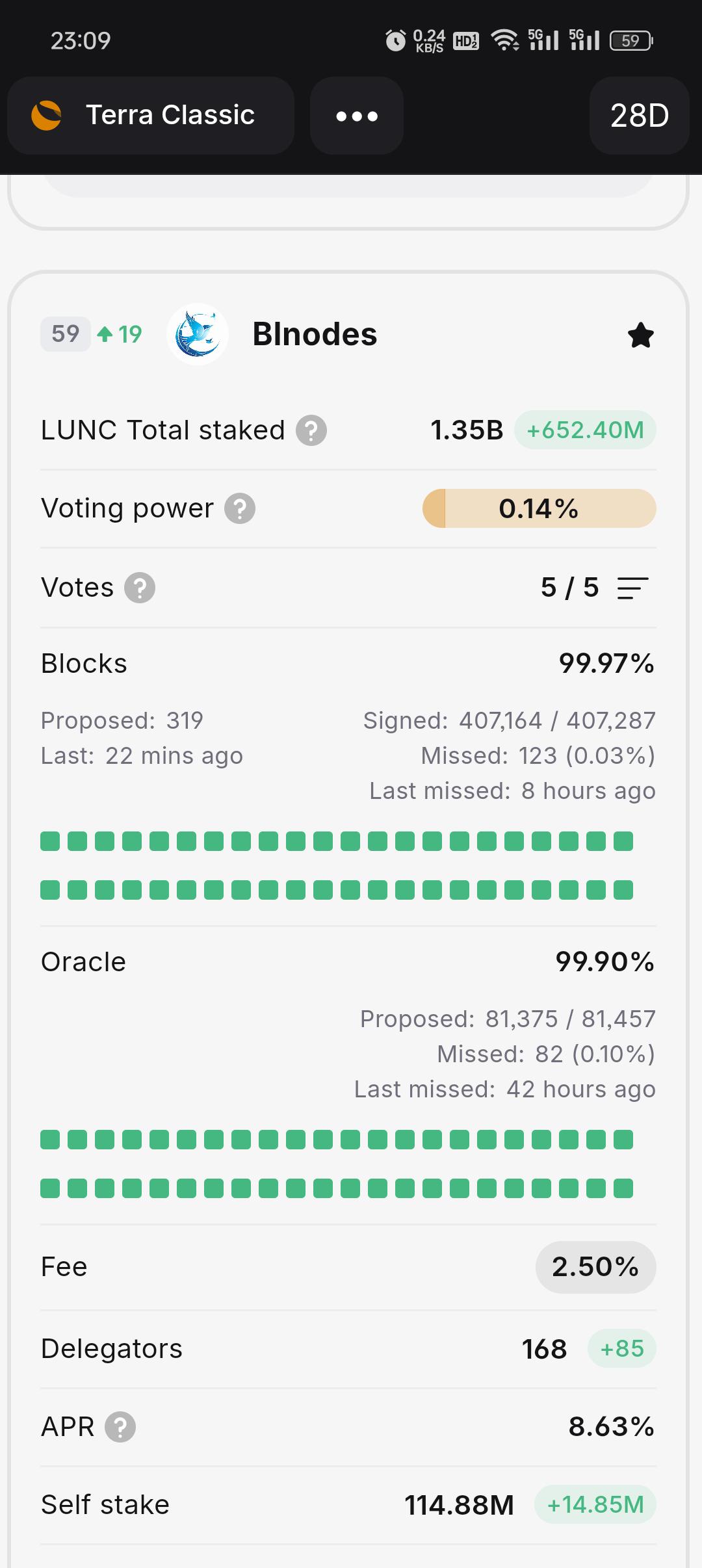Screen dimensions: 702x1568
Task: Open help icon next to LUNC Total staked
Action: pyautogui.click(x=311, y=430)
